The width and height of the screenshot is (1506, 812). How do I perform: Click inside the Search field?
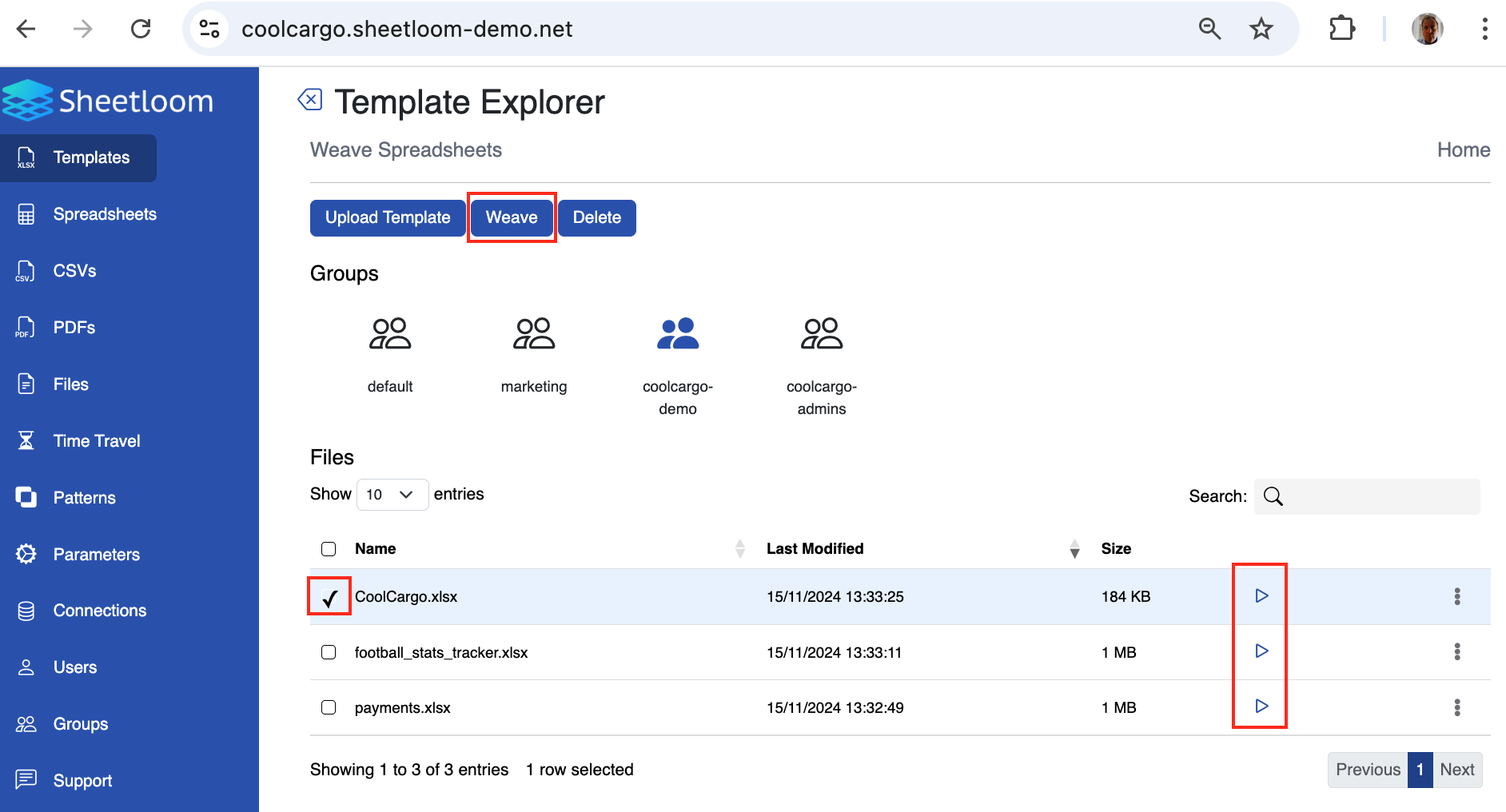pyautogui.click(x=1367, y=496)
